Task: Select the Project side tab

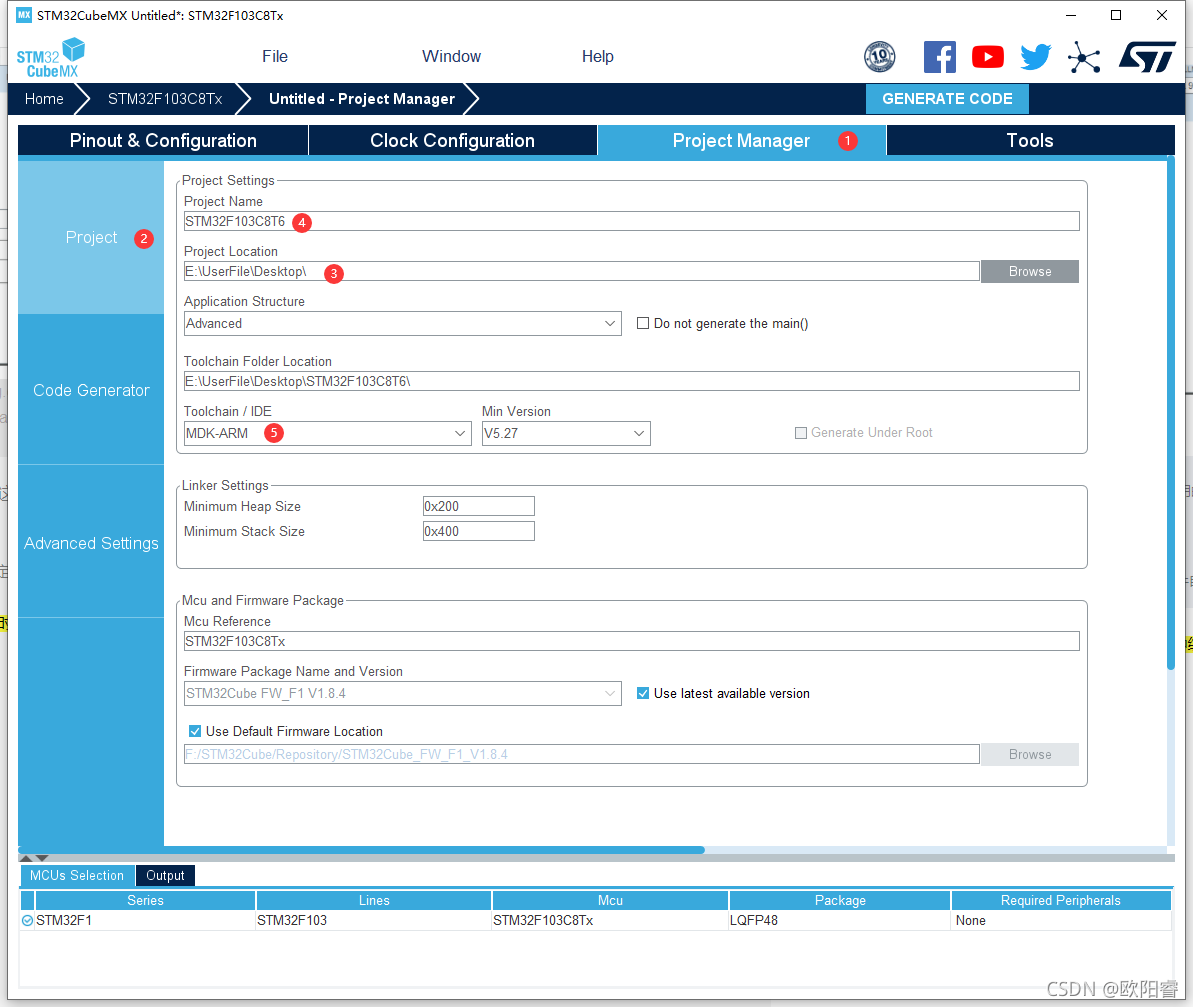Action: (91, 237)
